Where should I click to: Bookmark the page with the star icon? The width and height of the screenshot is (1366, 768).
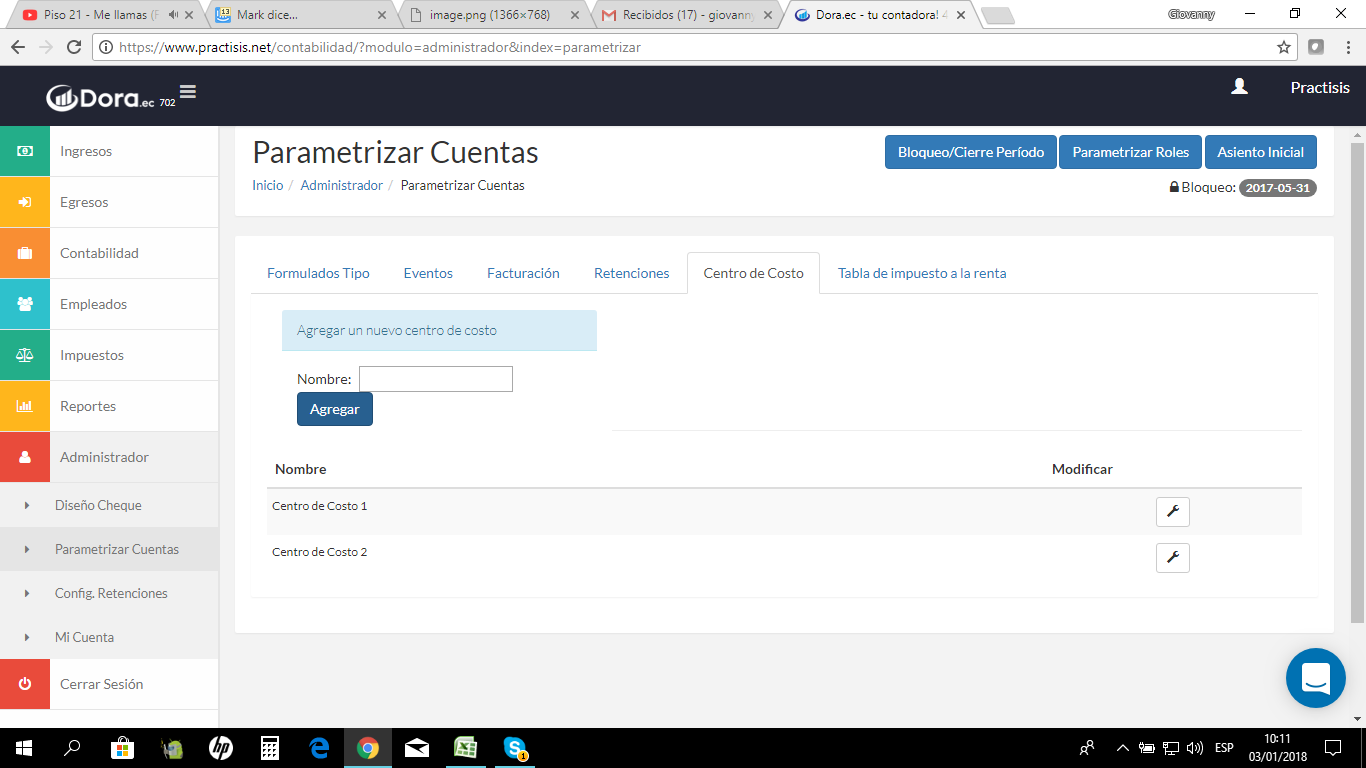coord(1284,47)
